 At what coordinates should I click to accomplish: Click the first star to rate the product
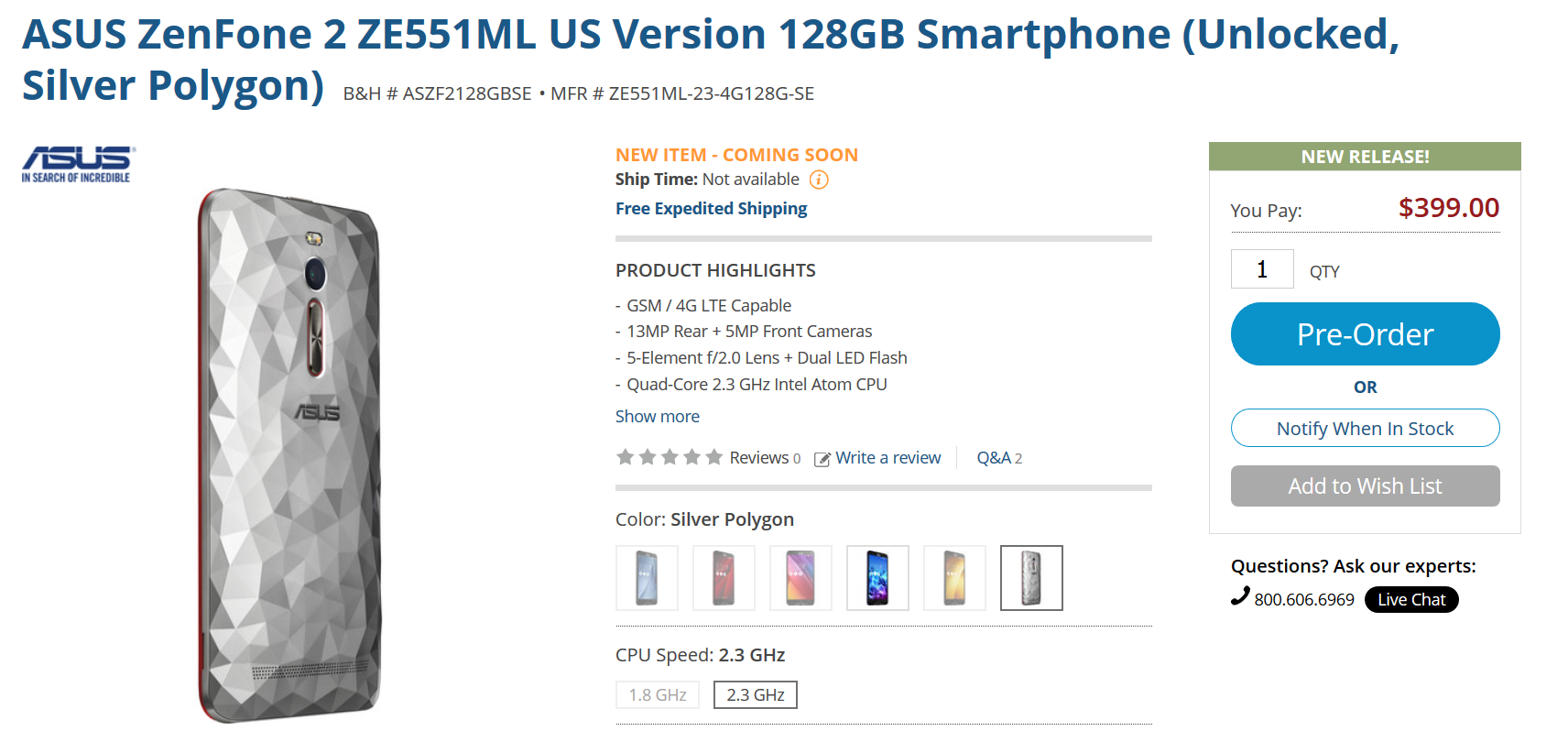624,455
